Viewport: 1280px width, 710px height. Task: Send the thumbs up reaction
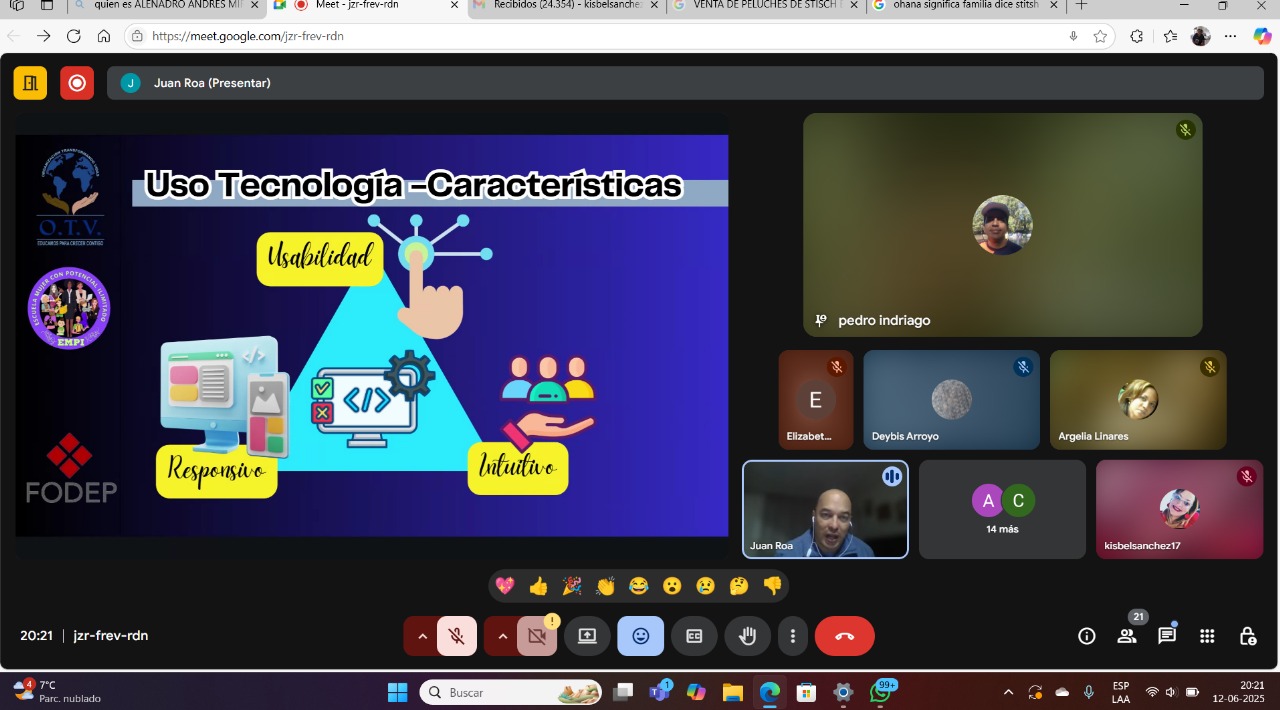click(x=538, y=586)
